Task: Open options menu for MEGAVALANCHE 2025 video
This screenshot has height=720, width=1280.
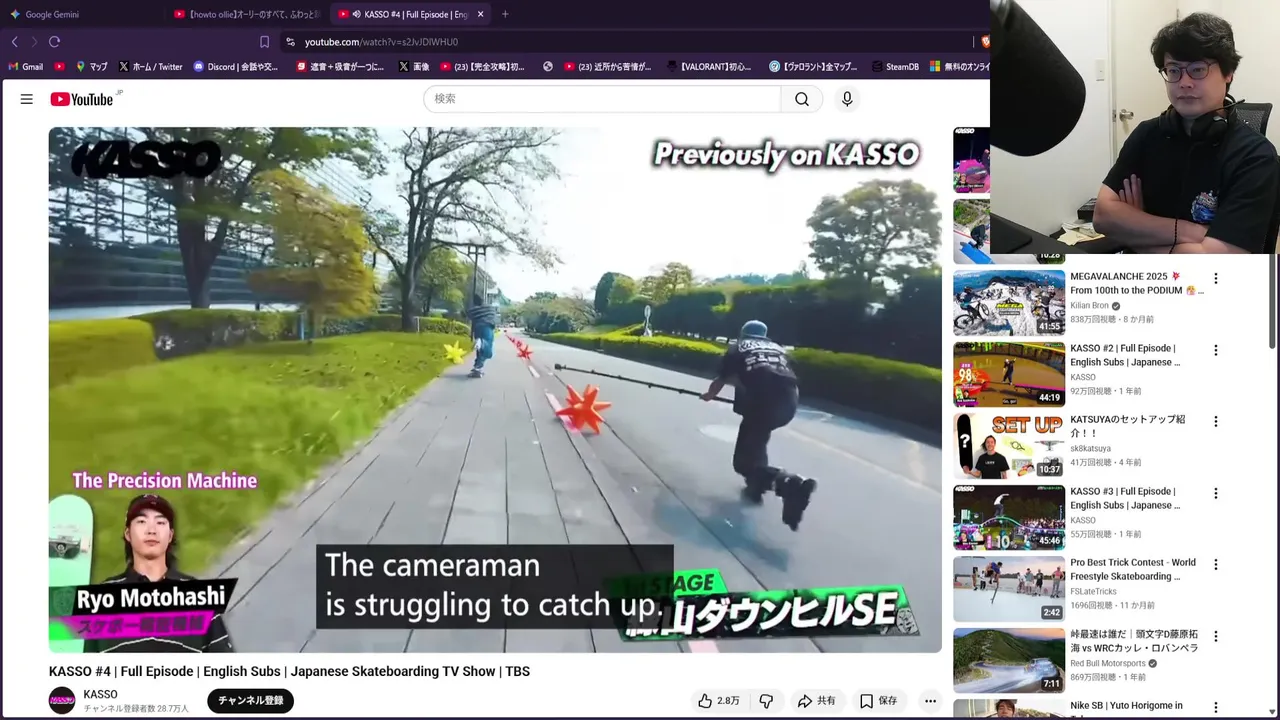Action: tap(1216, 279)
